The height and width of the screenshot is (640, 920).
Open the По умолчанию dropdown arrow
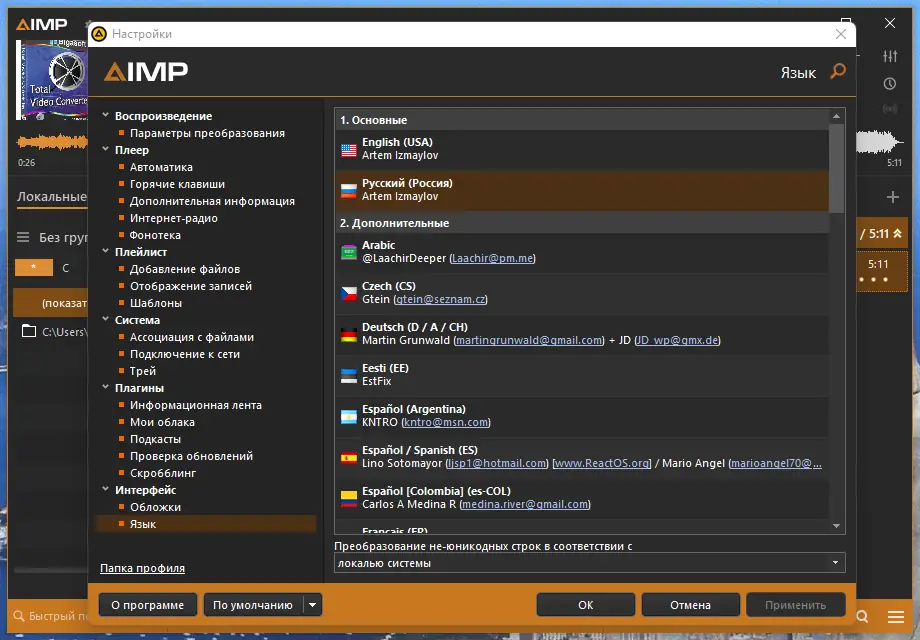tap(313, 605)
